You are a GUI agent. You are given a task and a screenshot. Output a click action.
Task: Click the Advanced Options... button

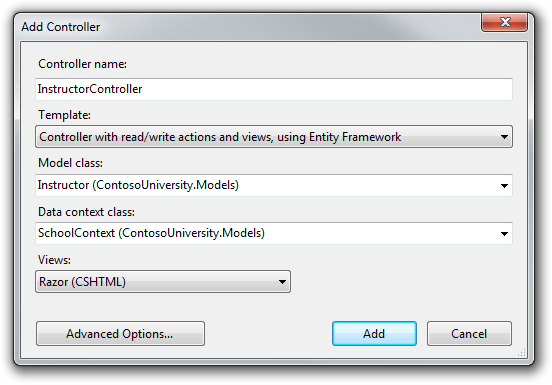pyautogui.click(x=120, y=333)
